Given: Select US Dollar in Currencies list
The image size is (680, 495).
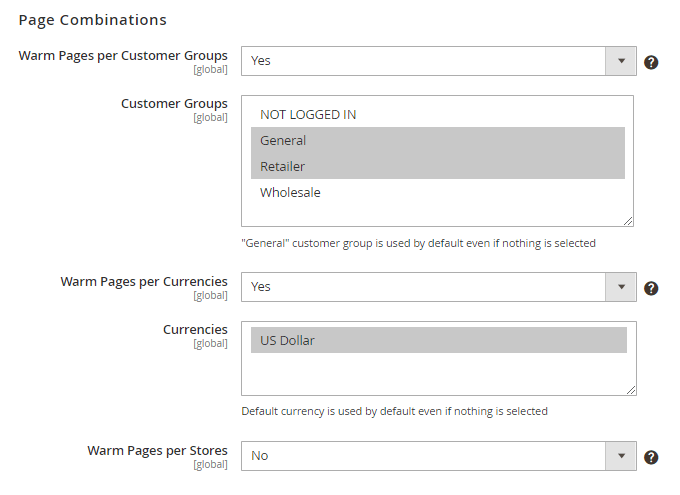Looking at the screenshot, I should tap(288, 341).
